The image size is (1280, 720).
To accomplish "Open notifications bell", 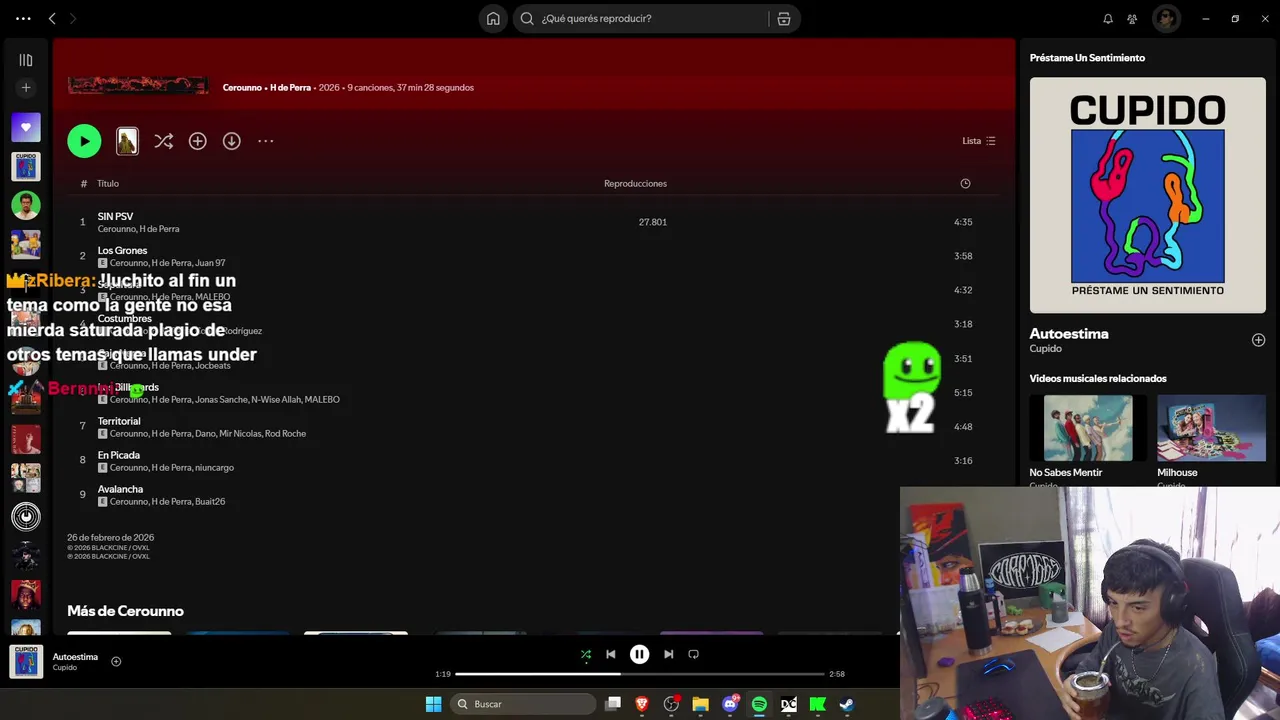I will pos(1108,18).
